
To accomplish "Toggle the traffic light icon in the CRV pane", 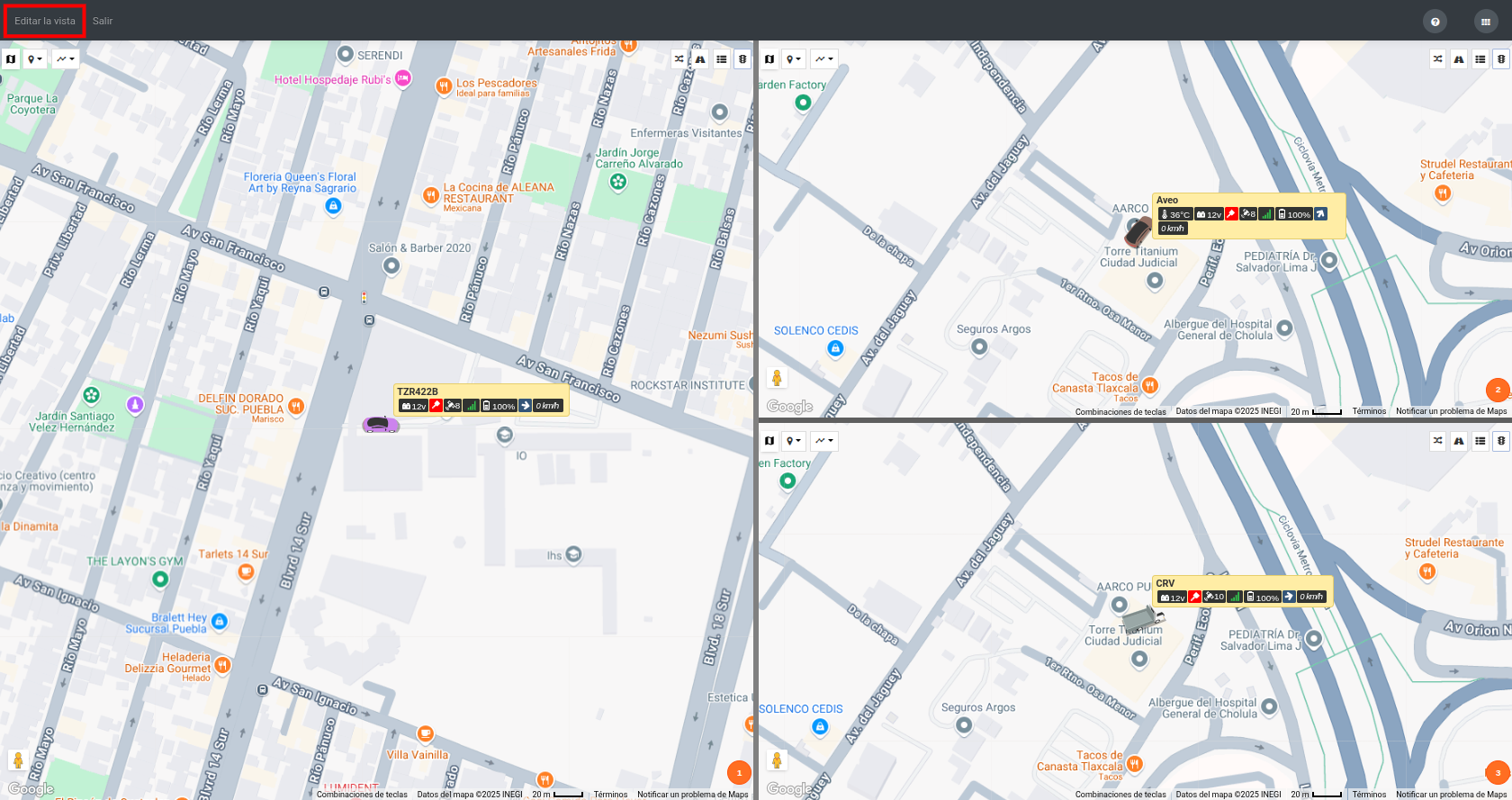I will tap(1501, 441).
